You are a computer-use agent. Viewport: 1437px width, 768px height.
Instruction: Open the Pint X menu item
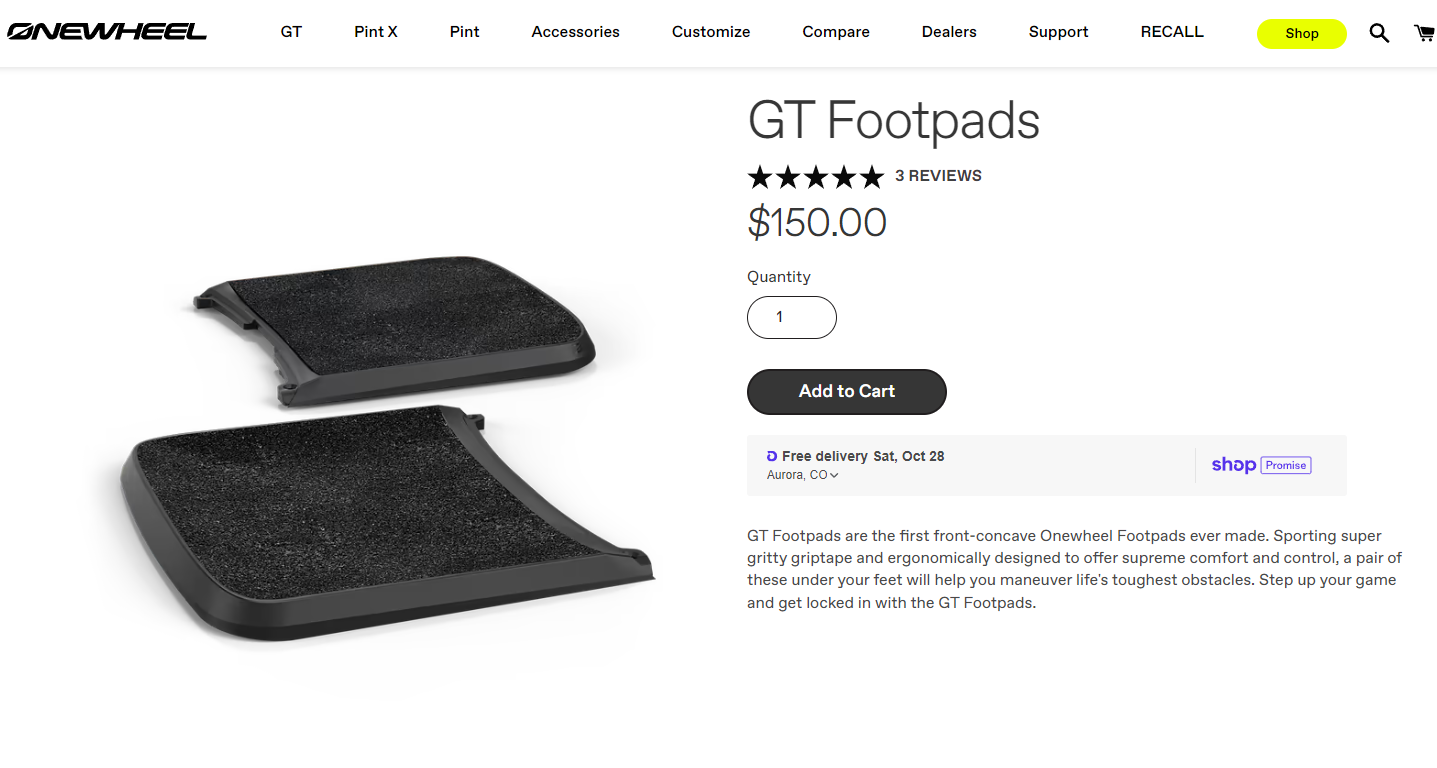point(376,32)
